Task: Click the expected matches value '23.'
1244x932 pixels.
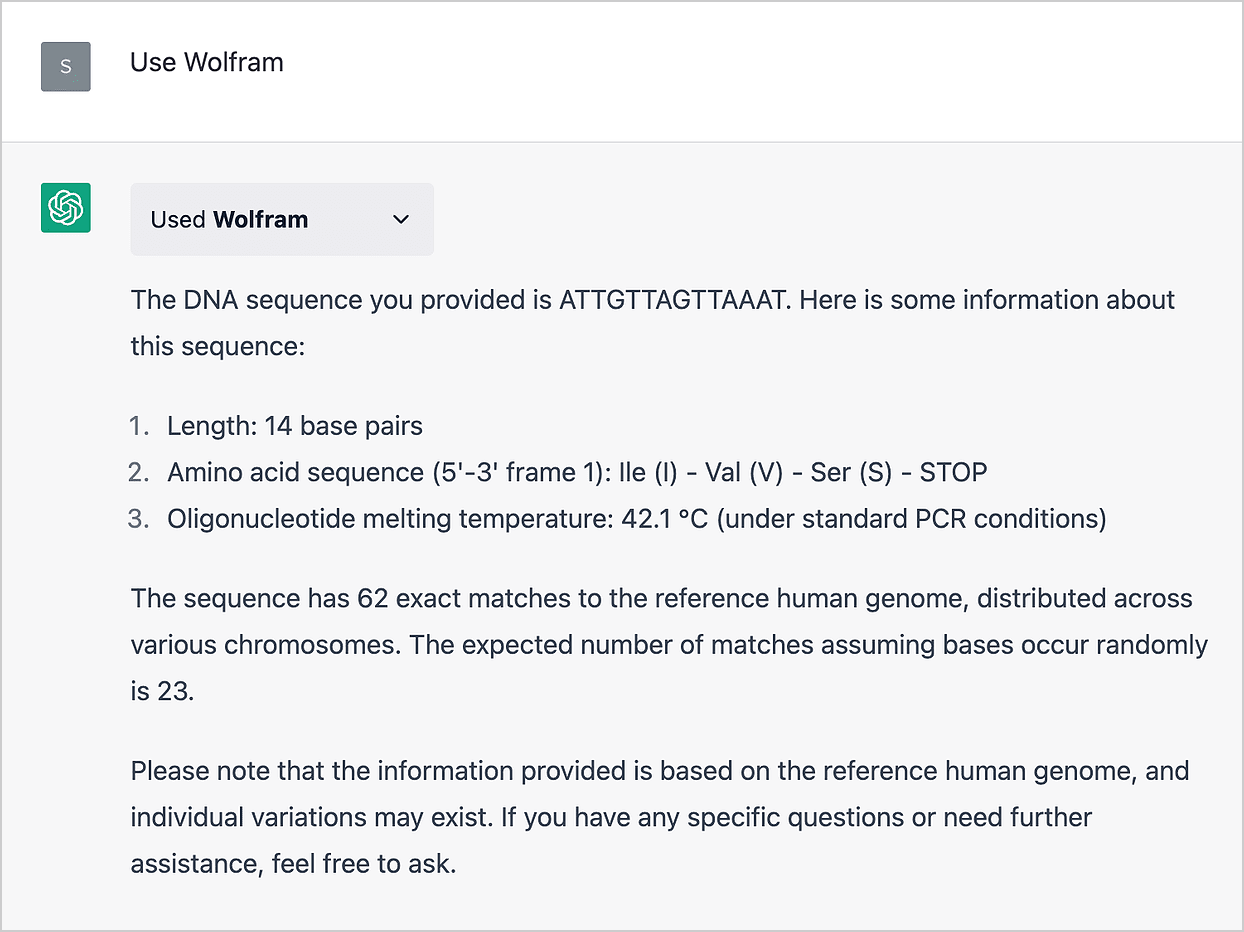Action: [x=175, y=691]
